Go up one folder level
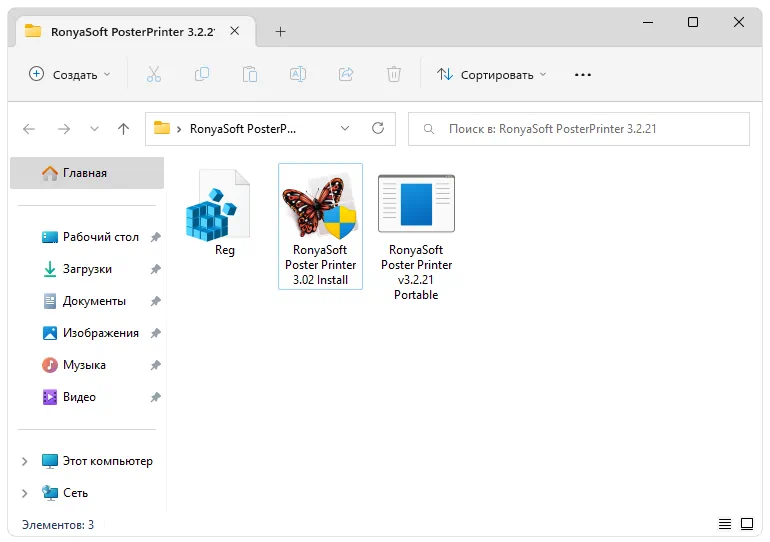This screenshot has height=542, width=770. click(123, 129)
